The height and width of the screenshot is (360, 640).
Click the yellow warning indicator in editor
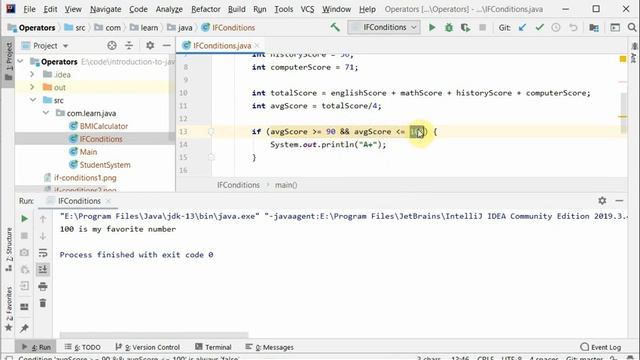point(623,59)
